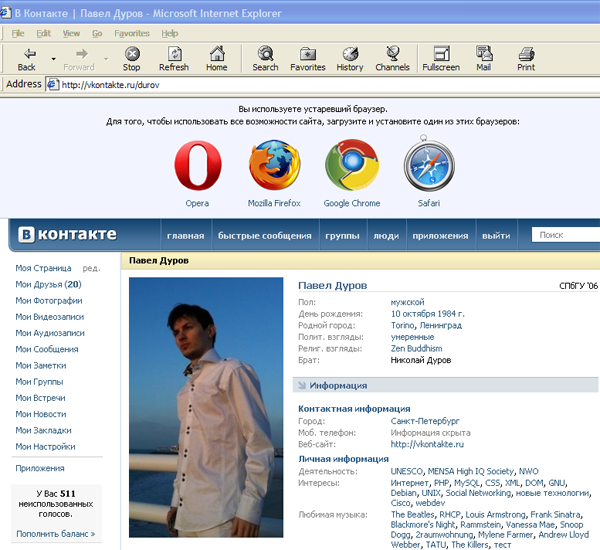Click the VKontakte logo in header
Viewport: 600px width, 550px height.
[67, 234]
